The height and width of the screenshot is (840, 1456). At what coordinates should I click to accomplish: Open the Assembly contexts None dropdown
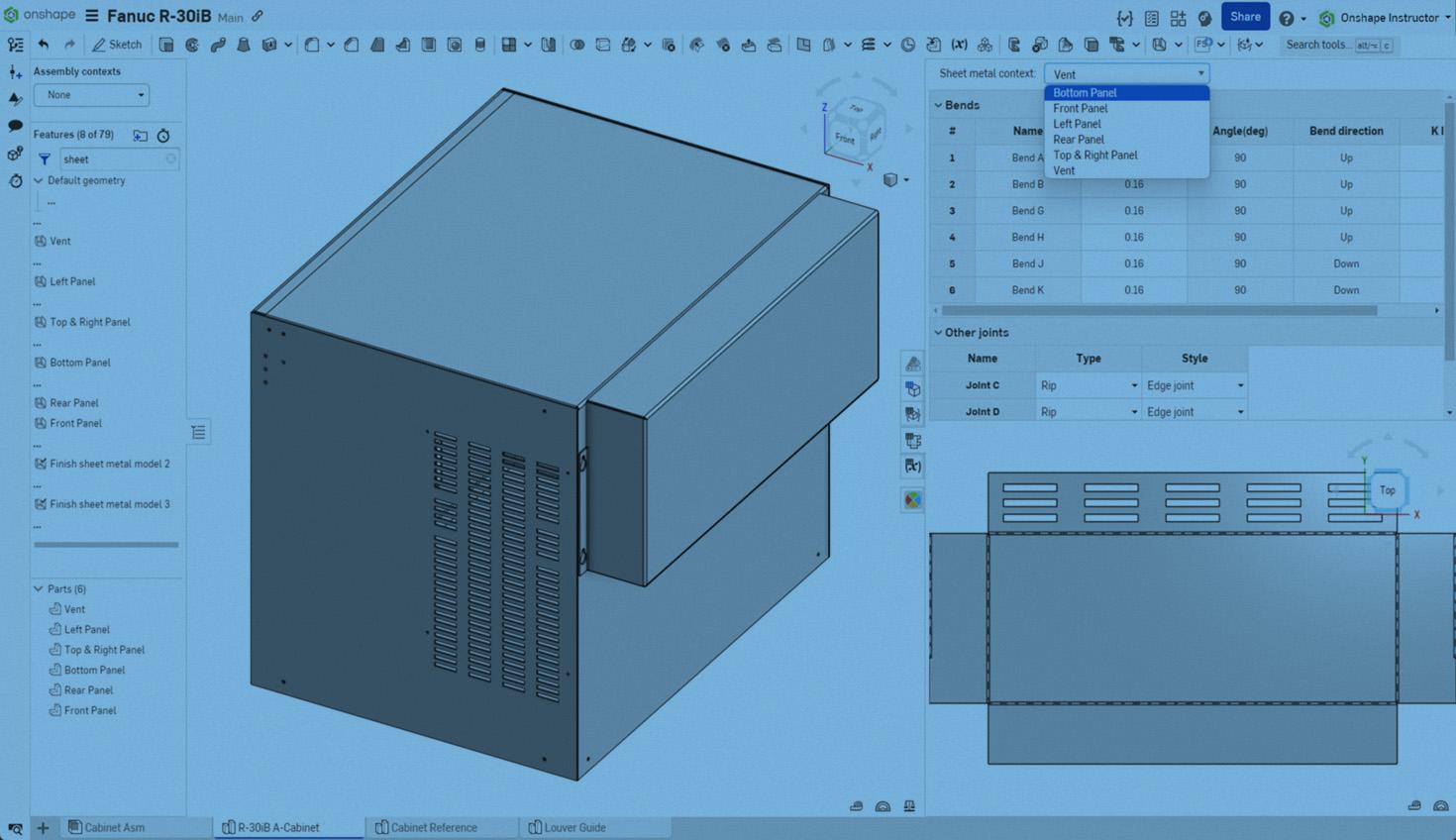coord(91,95)
